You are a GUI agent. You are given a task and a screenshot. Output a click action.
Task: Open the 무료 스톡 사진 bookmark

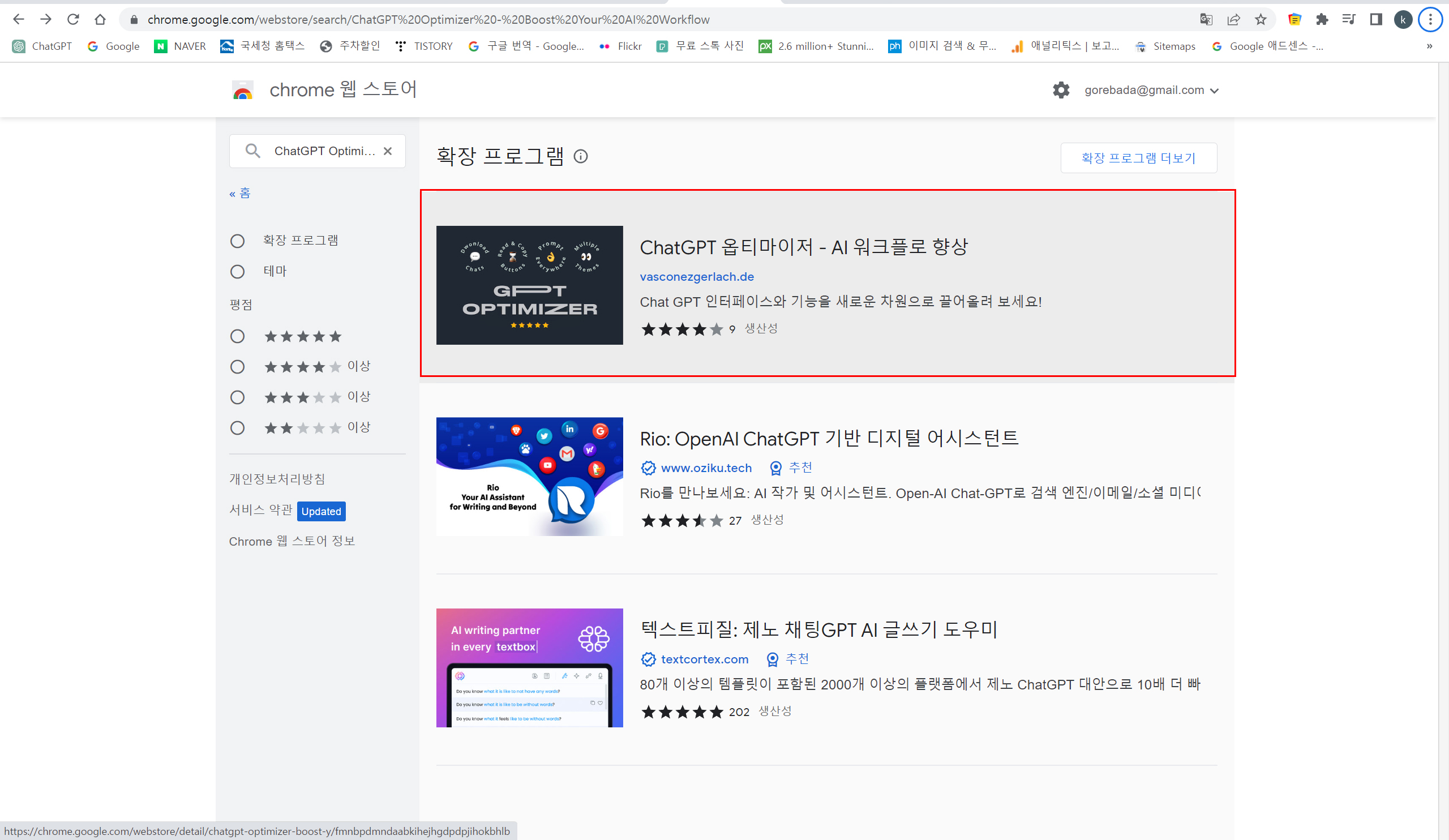(x=700, y=46)
